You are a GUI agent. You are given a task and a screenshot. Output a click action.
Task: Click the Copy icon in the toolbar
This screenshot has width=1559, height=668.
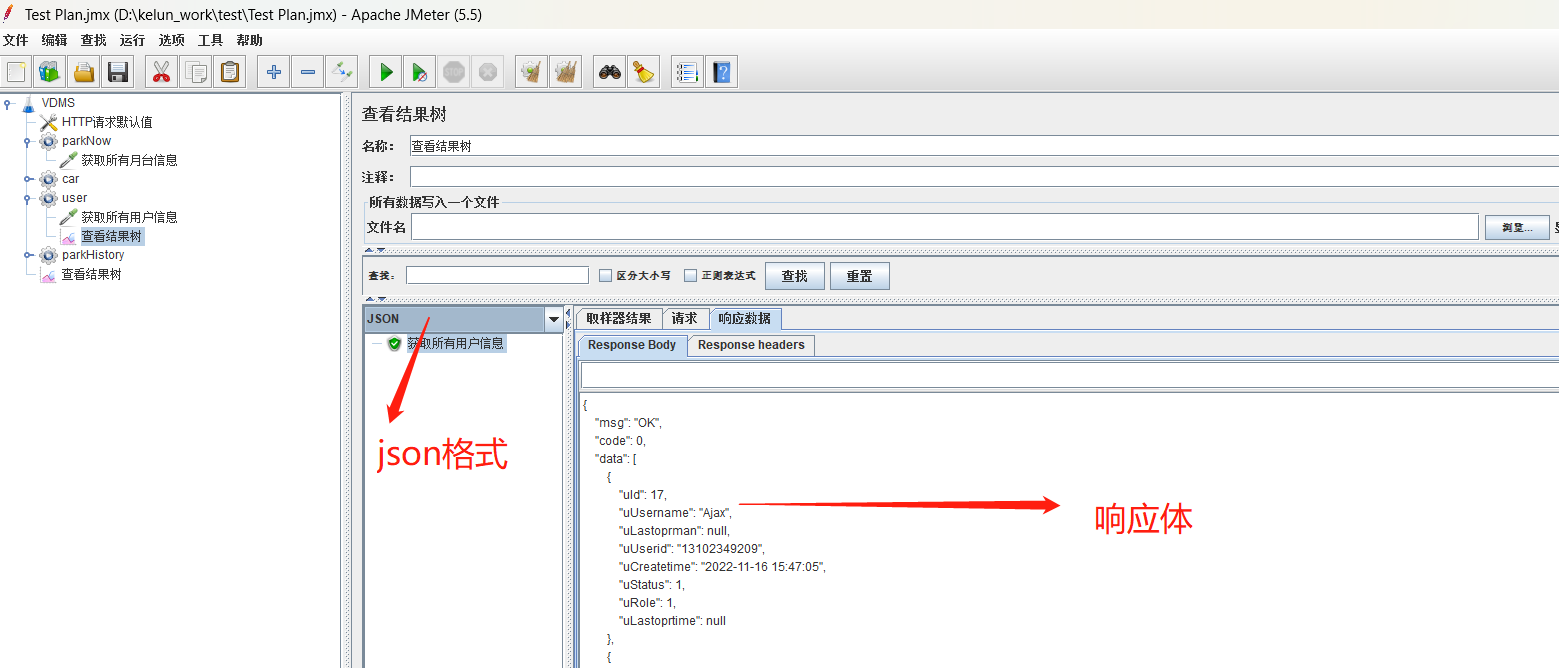197,72
